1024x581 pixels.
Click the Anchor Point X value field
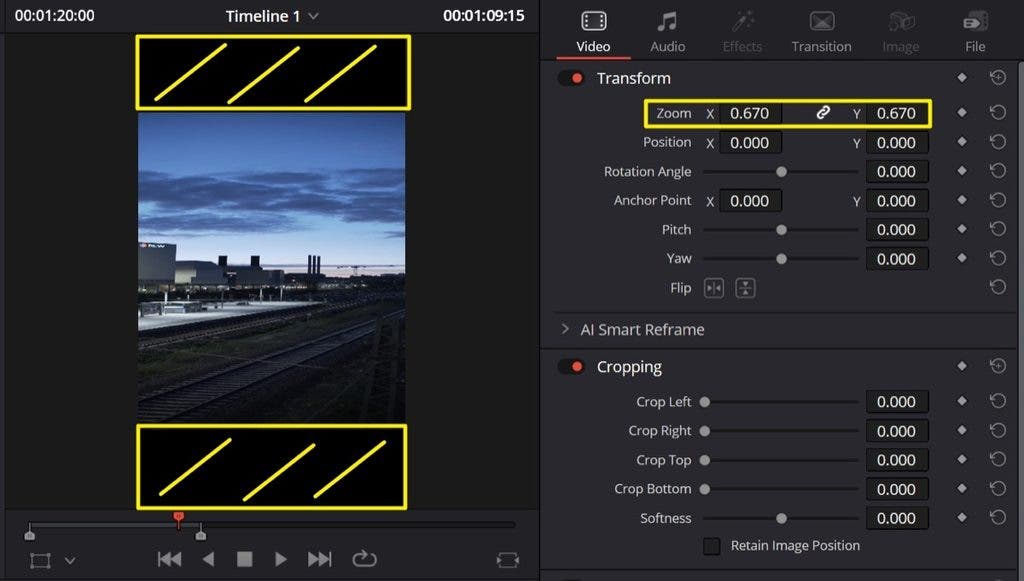(x=750, y=201)
